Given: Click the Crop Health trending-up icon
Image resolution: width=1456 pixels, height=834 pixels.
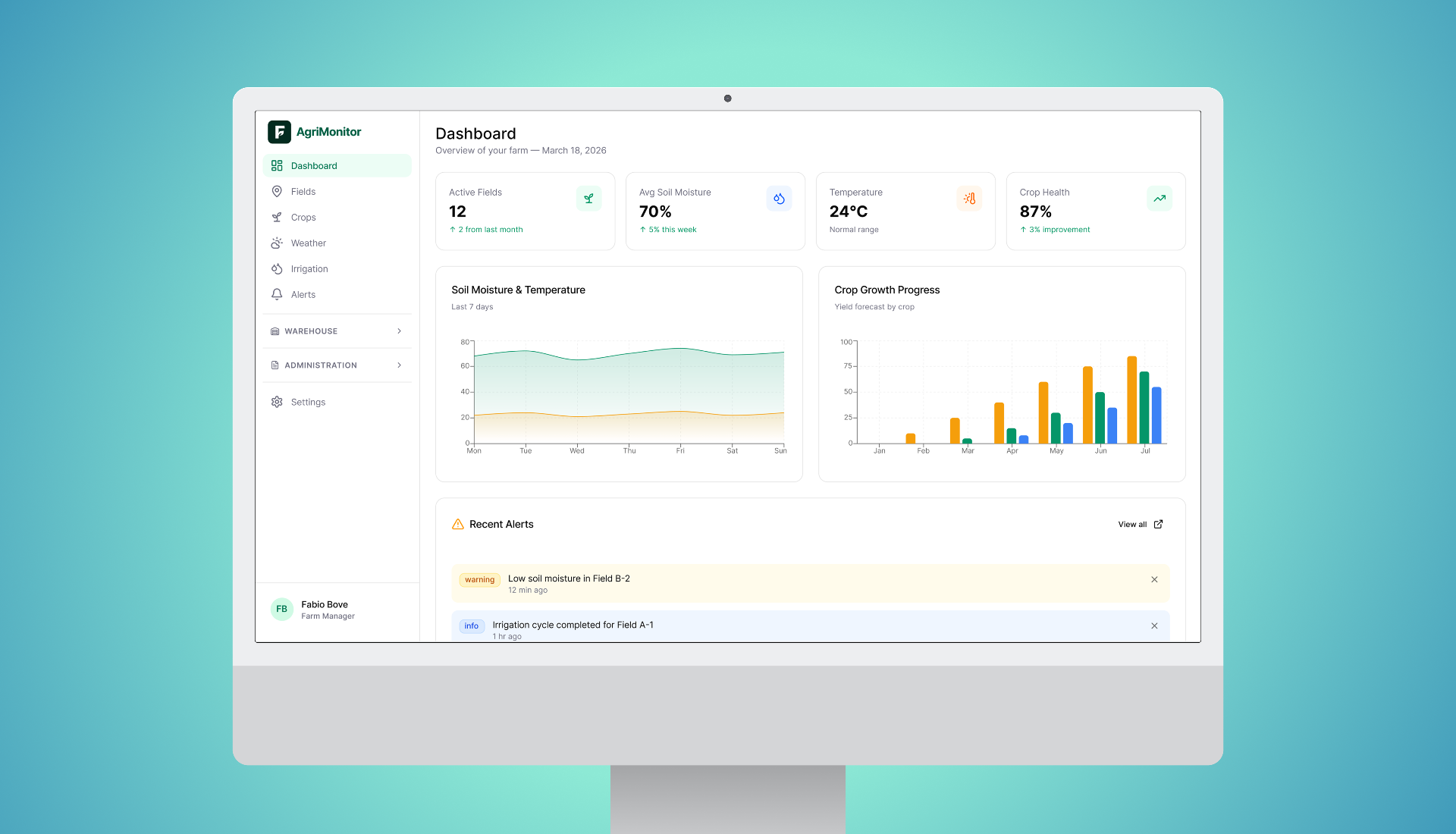Looking at the screenshot, I should 1159,199.
